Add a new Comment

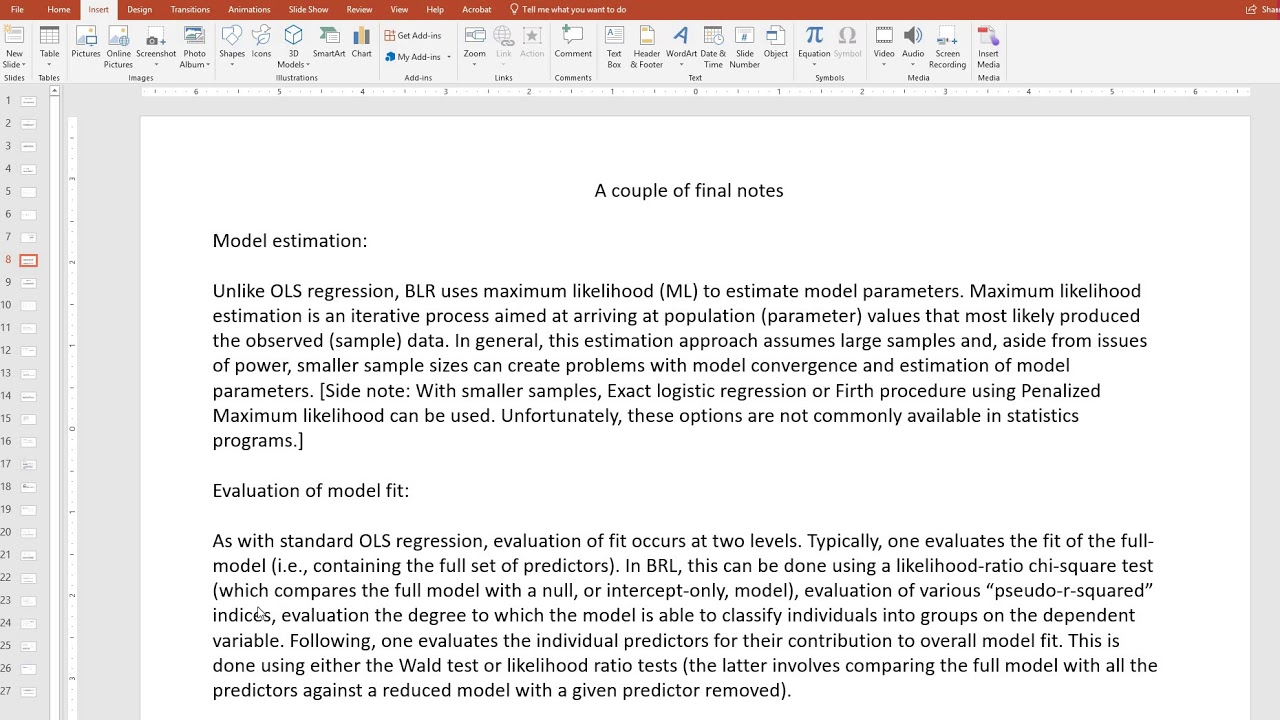[573, 42]
